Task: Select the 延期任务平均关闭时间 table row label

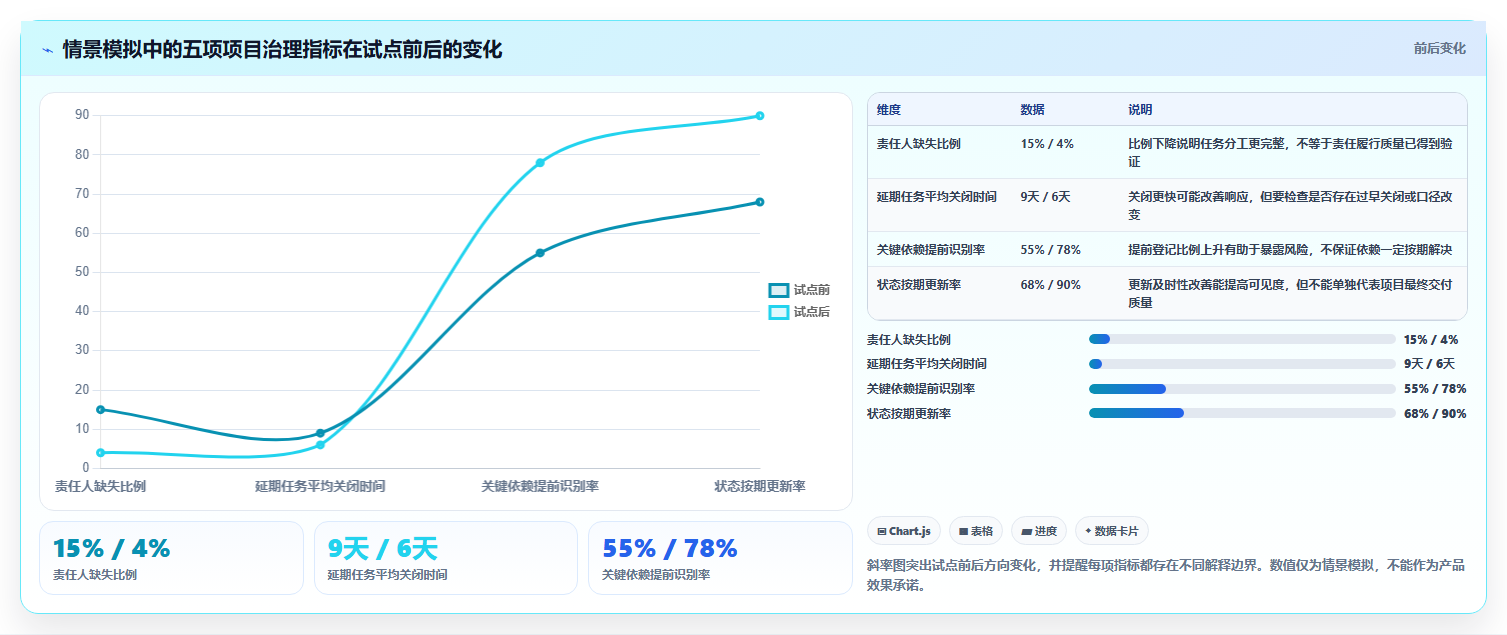Action: click(937, 197)
